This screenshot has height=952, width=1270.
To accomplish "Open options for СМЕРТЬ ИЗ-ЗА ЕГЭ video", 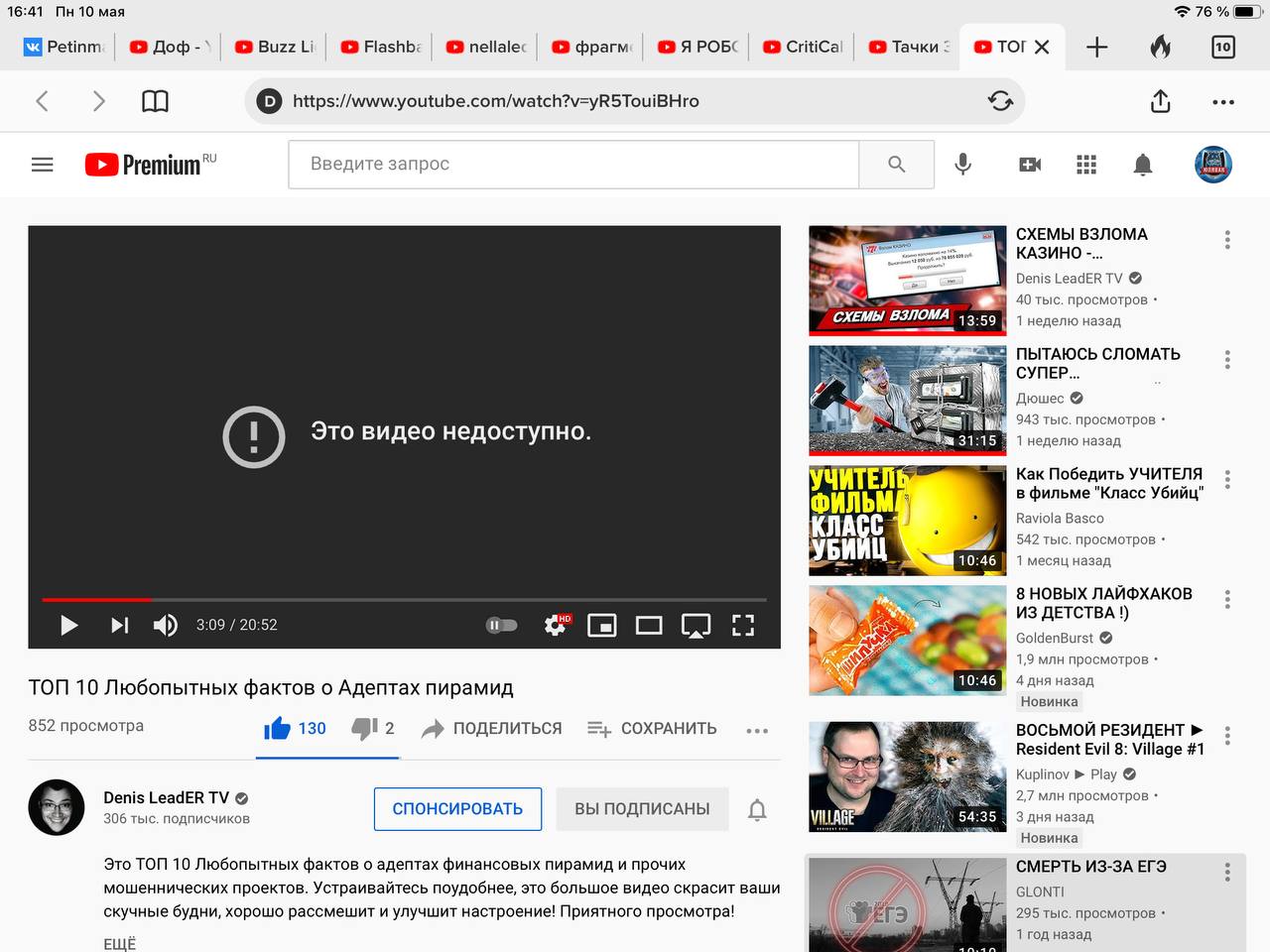I will [x=1227, y=872].
